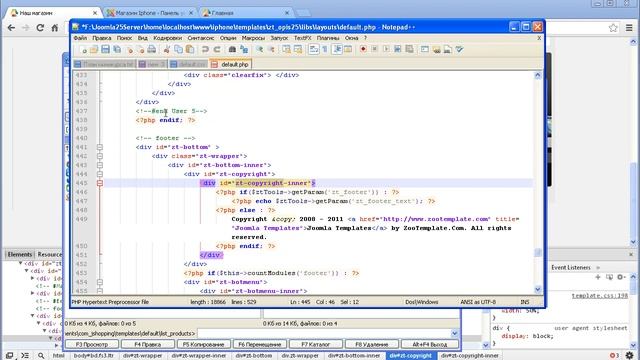Collapse the red fold marker on line 445
Viewport: 640px width, 360px height.
pos(100,183)
